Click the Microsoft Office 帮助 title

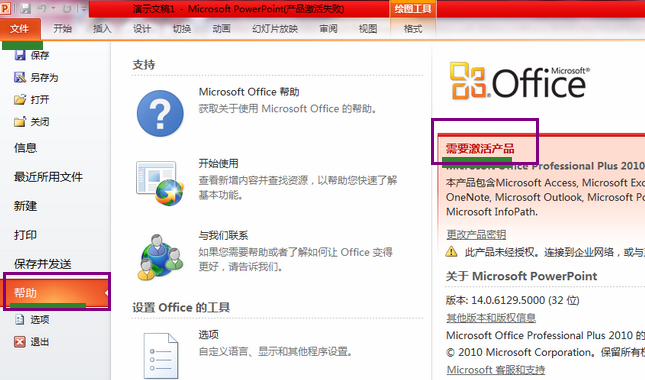pyautogui.click(x=249, y=92)
